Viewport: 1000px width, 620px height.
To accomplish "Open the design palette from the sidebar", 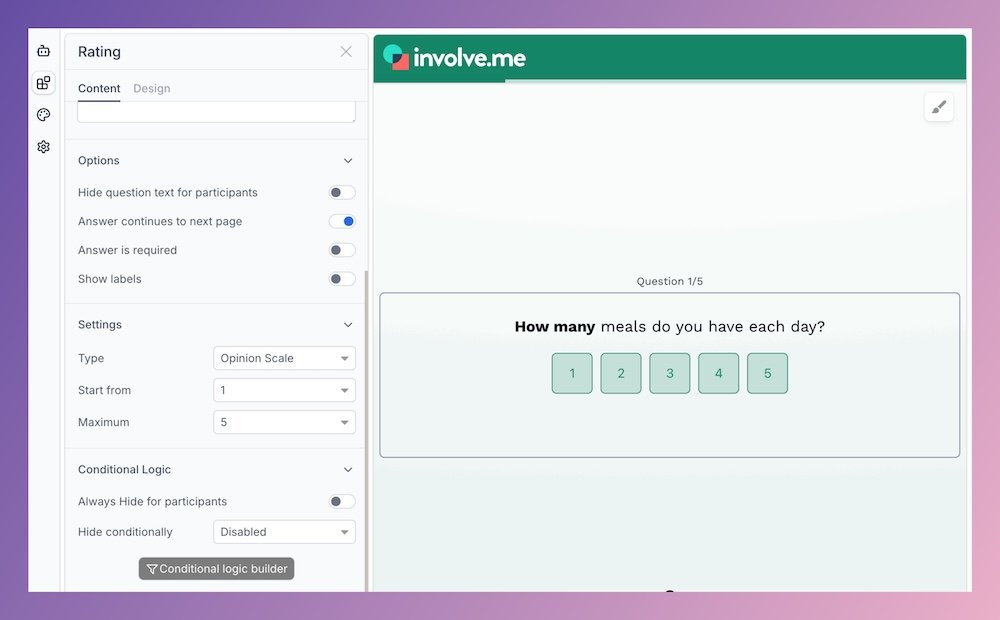I will (x=43, y=114).
